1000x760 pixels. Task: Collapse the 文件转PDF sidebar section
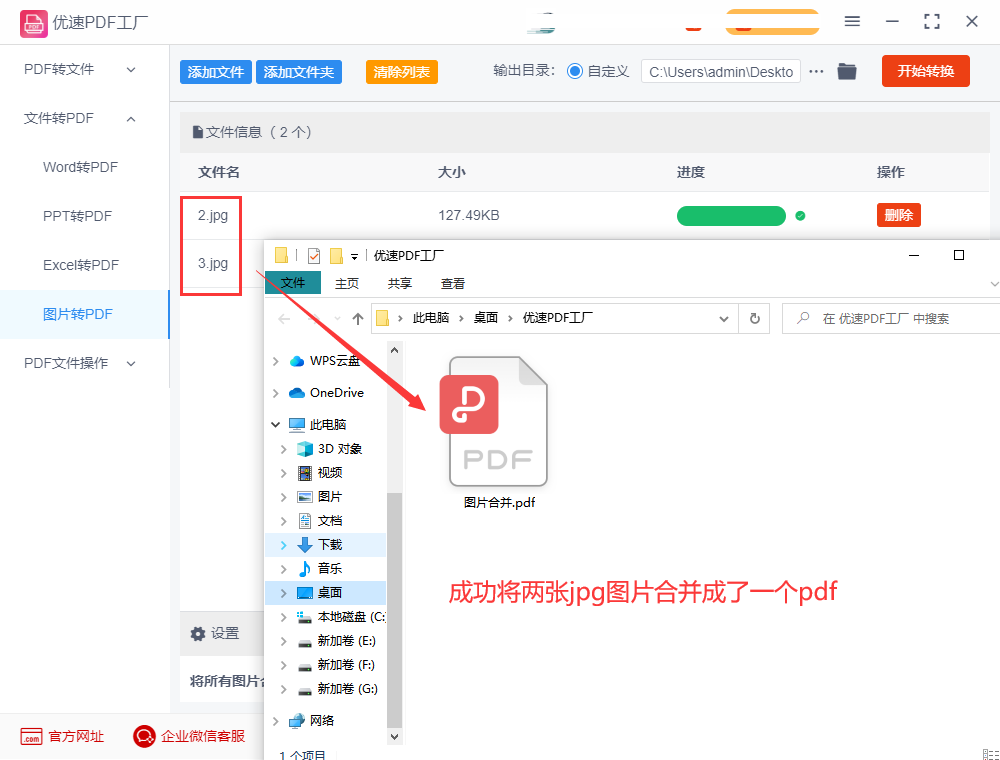(130, 118)
